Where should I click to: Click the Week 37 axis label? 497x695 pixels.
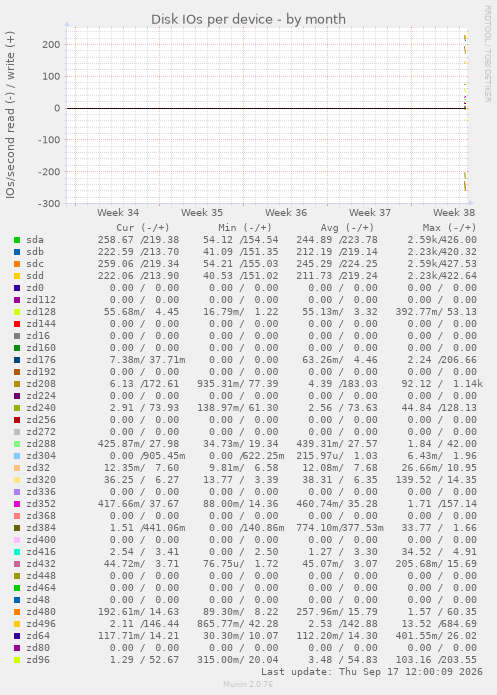[x=370, y=213]
